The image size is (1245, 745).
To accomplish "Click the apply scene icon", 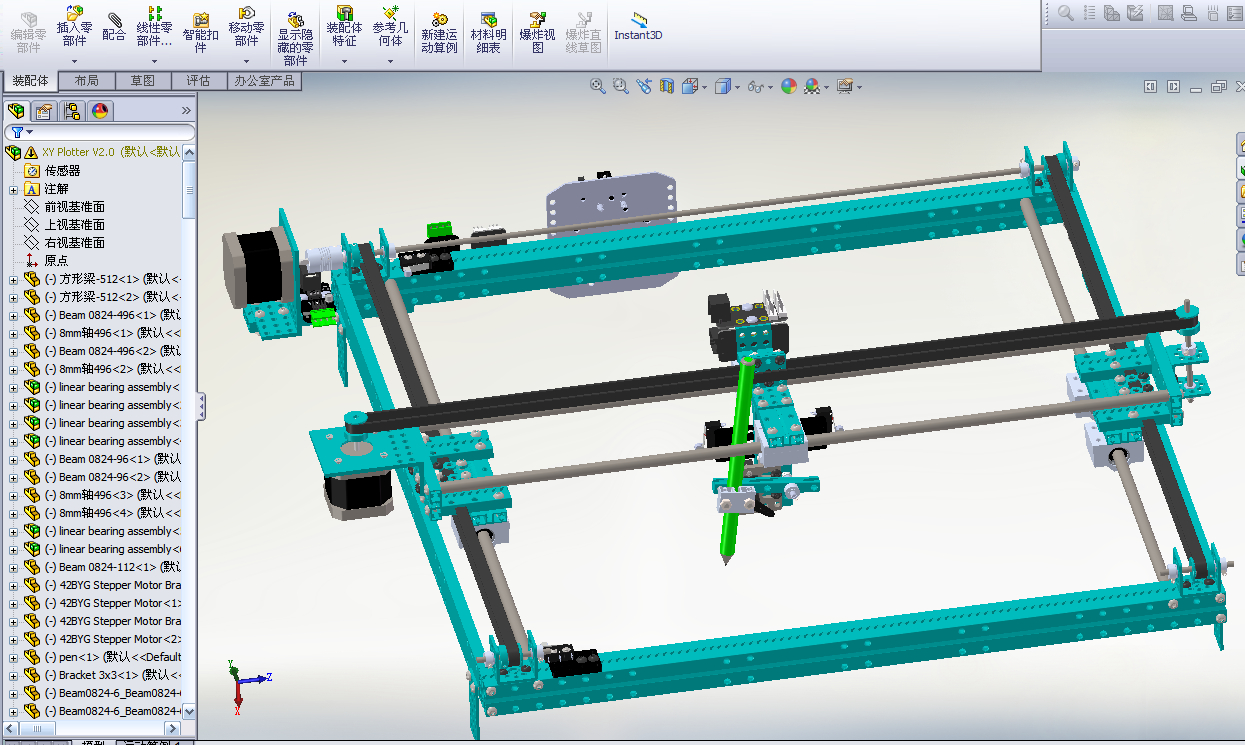I will (x=812, y=86).
